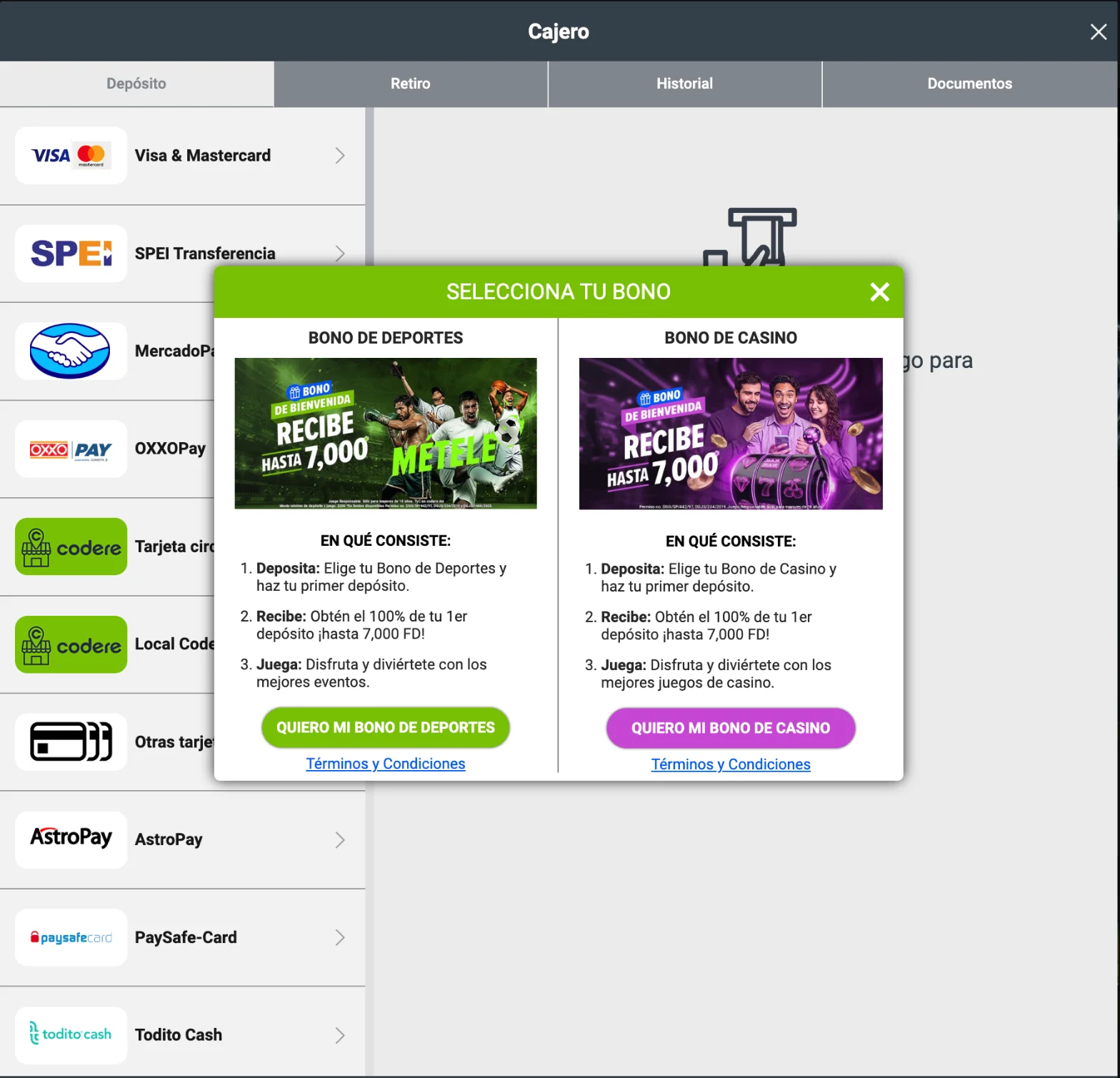
Task: Click the Visa Mastercard logo icon
Action: (x=71, y=156)
